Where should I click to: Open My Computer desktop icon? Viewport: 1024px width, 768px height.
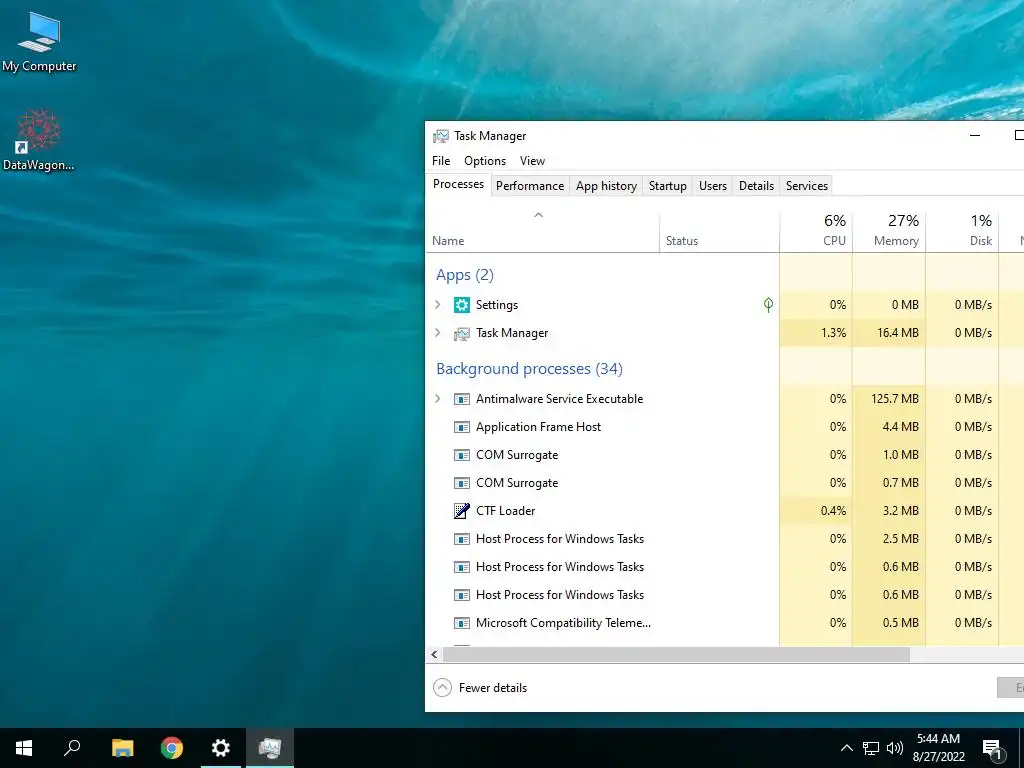point(39,41)
